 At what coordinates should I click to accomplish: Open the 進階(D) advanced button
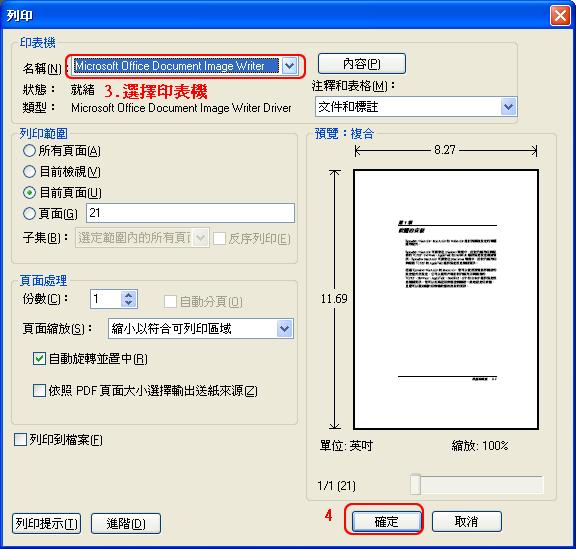126,524
